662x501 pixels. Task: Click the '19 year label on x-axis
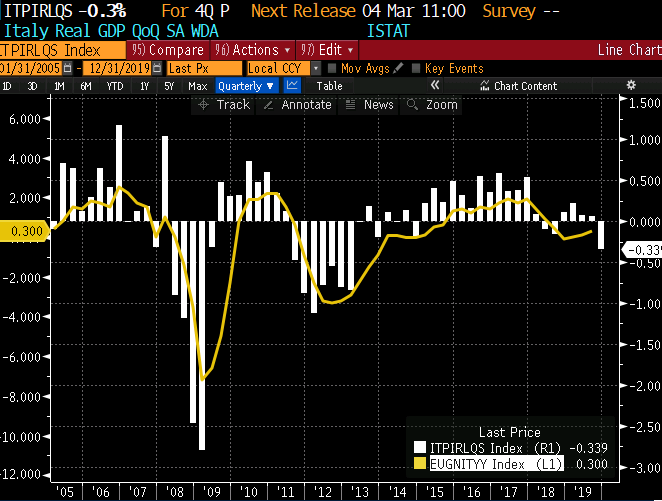(x=583, y=492)
